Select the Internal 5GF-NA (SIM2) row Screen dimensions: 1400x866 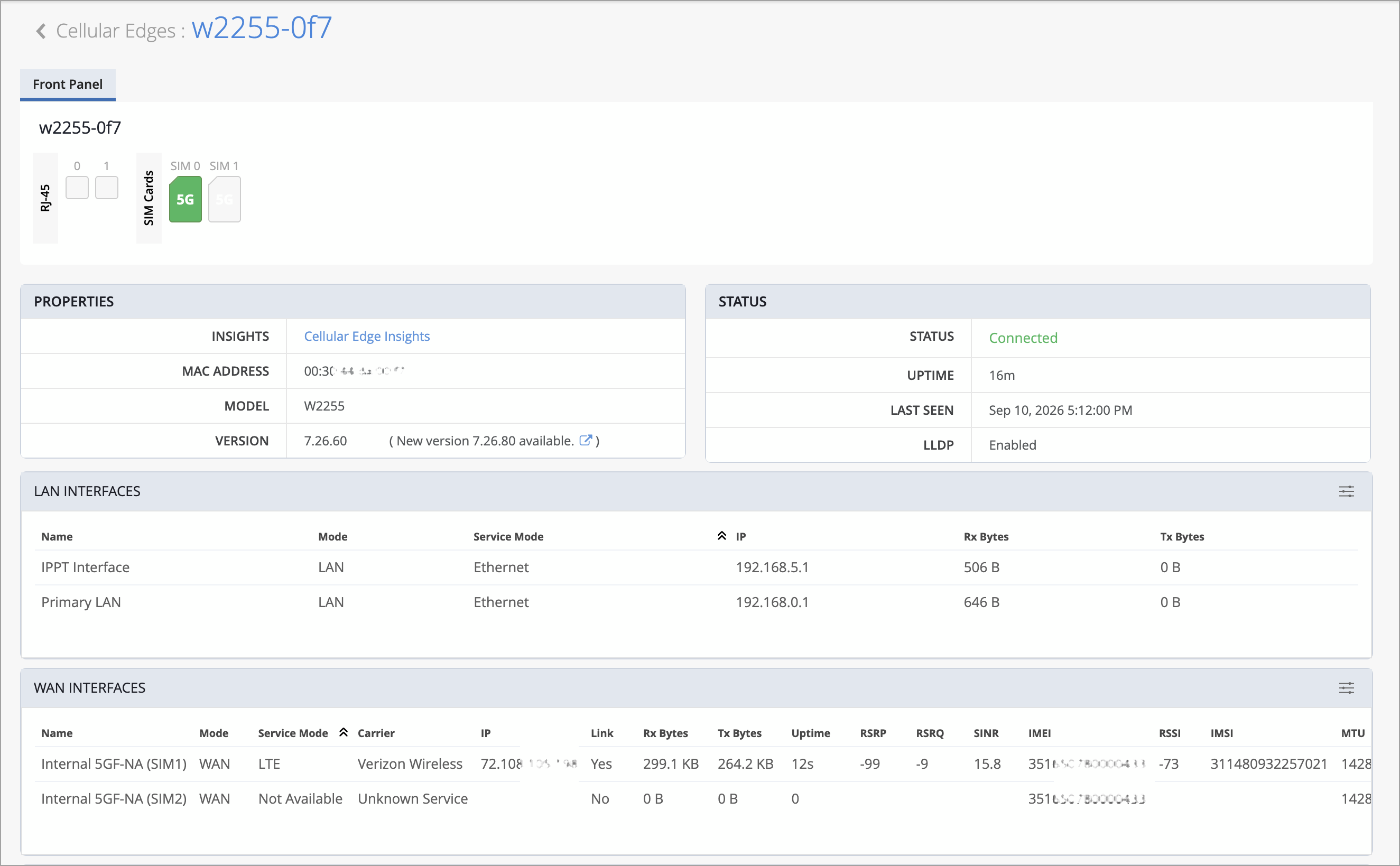point(702,799)
